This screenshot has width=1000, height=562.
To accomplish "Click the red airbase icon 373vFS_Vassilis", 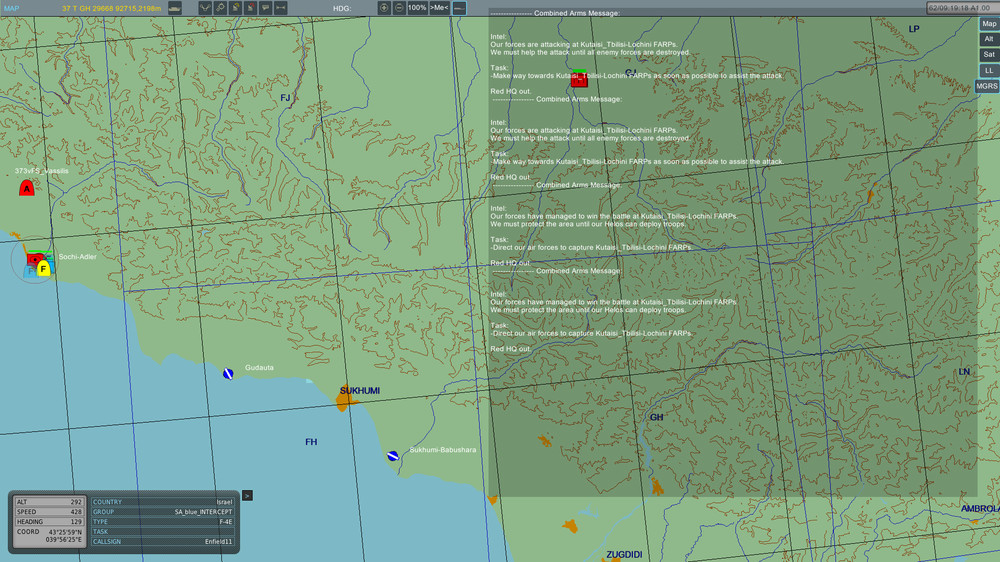I will tap(26, 188).
